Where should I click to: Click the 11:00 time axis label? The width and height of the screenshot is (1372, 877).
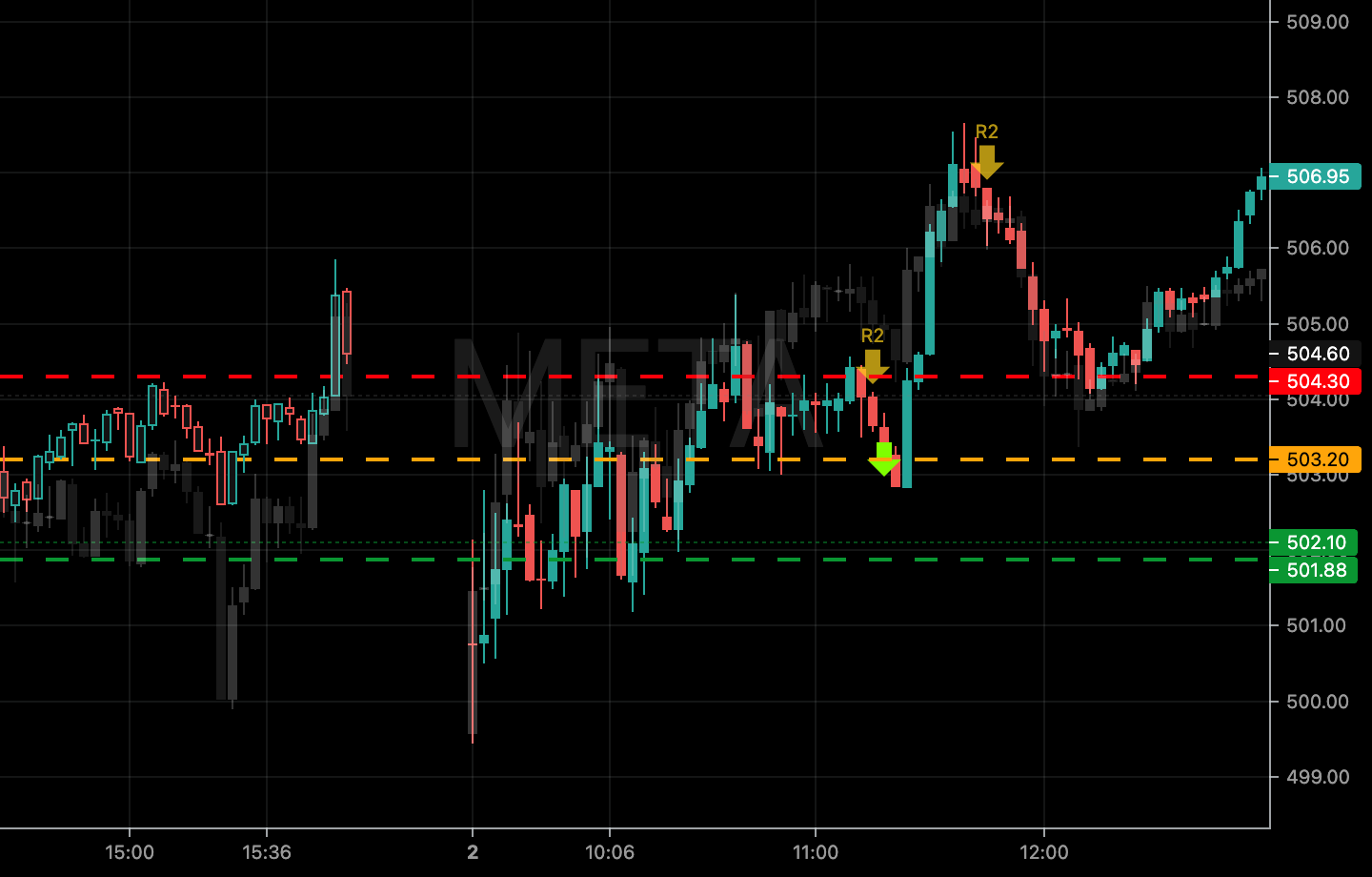tap(816, 852)
